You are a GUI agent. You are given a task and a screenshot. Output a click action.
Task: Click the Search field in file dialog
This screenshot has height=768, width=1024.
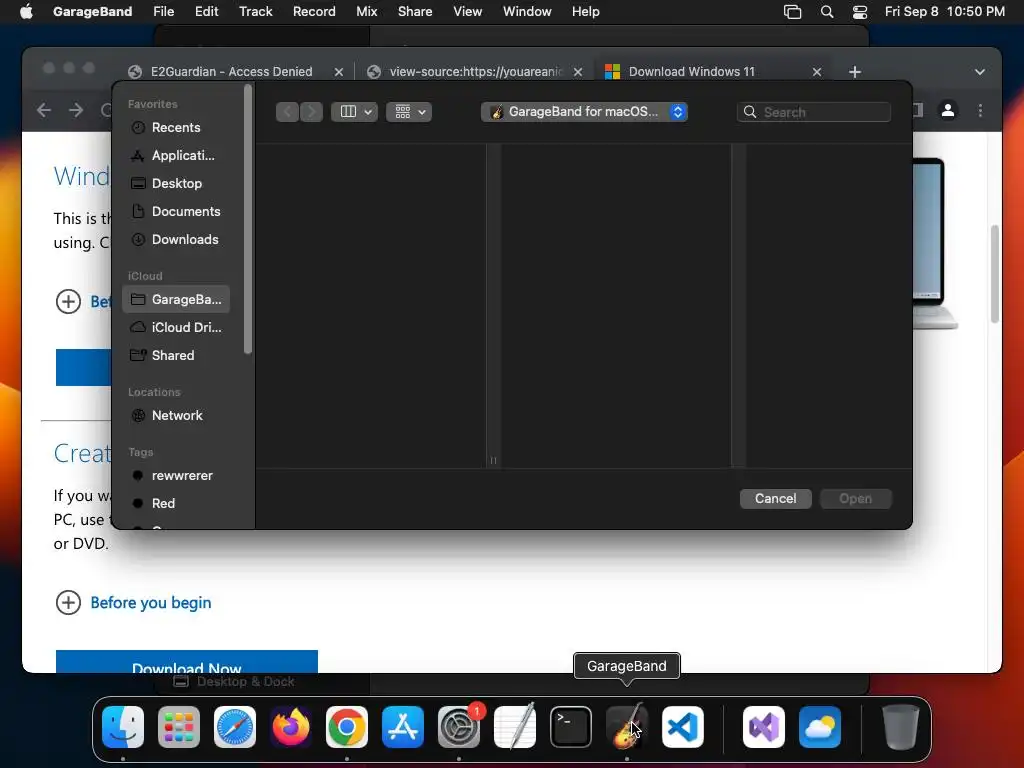[814, 112]
